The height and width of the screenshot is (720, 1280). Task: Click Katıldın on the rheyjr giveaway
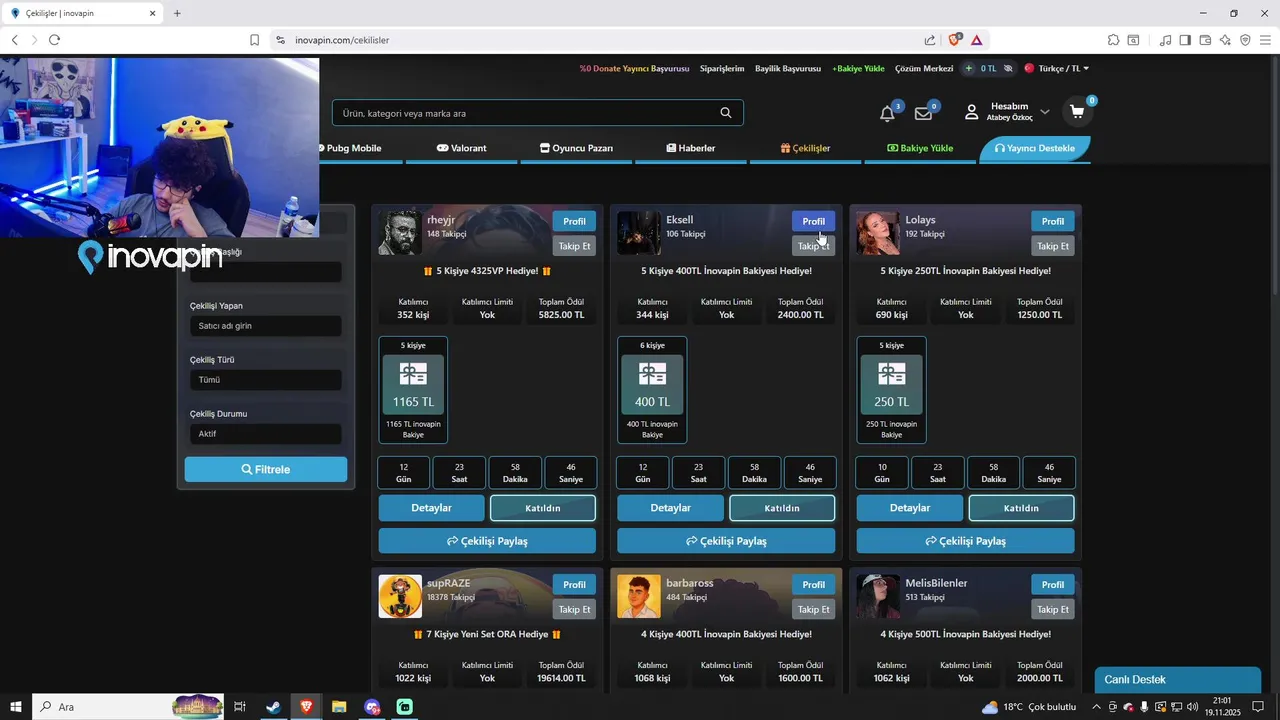point(543,508)
